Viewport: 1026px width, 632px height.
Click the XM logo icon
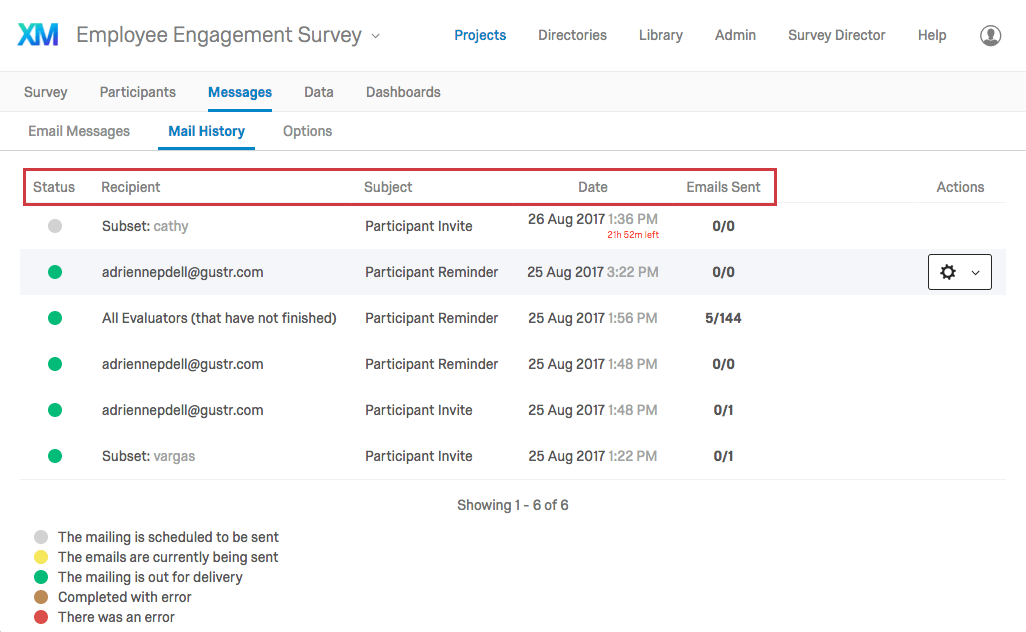[39, 35]
